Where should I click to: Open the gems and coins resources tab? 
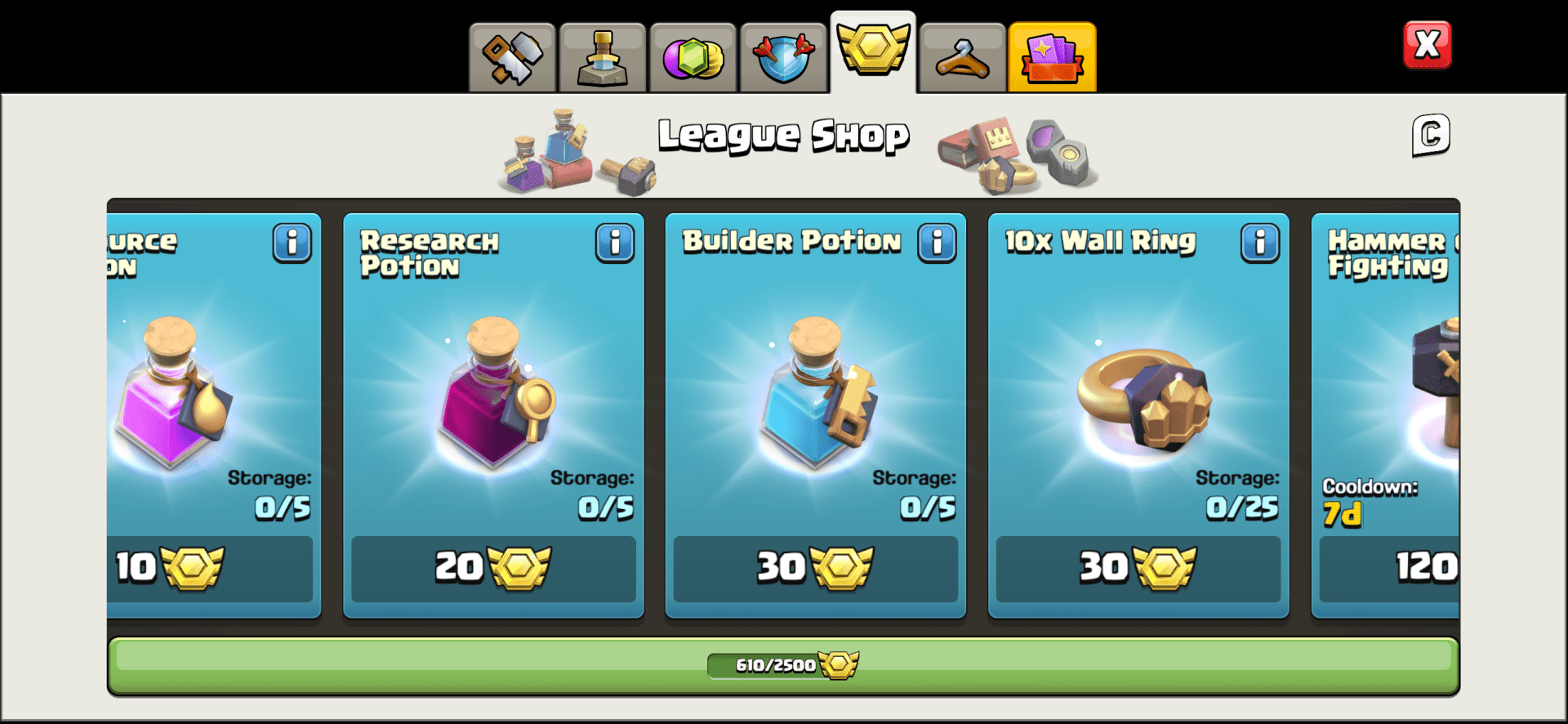pos(693,57)
